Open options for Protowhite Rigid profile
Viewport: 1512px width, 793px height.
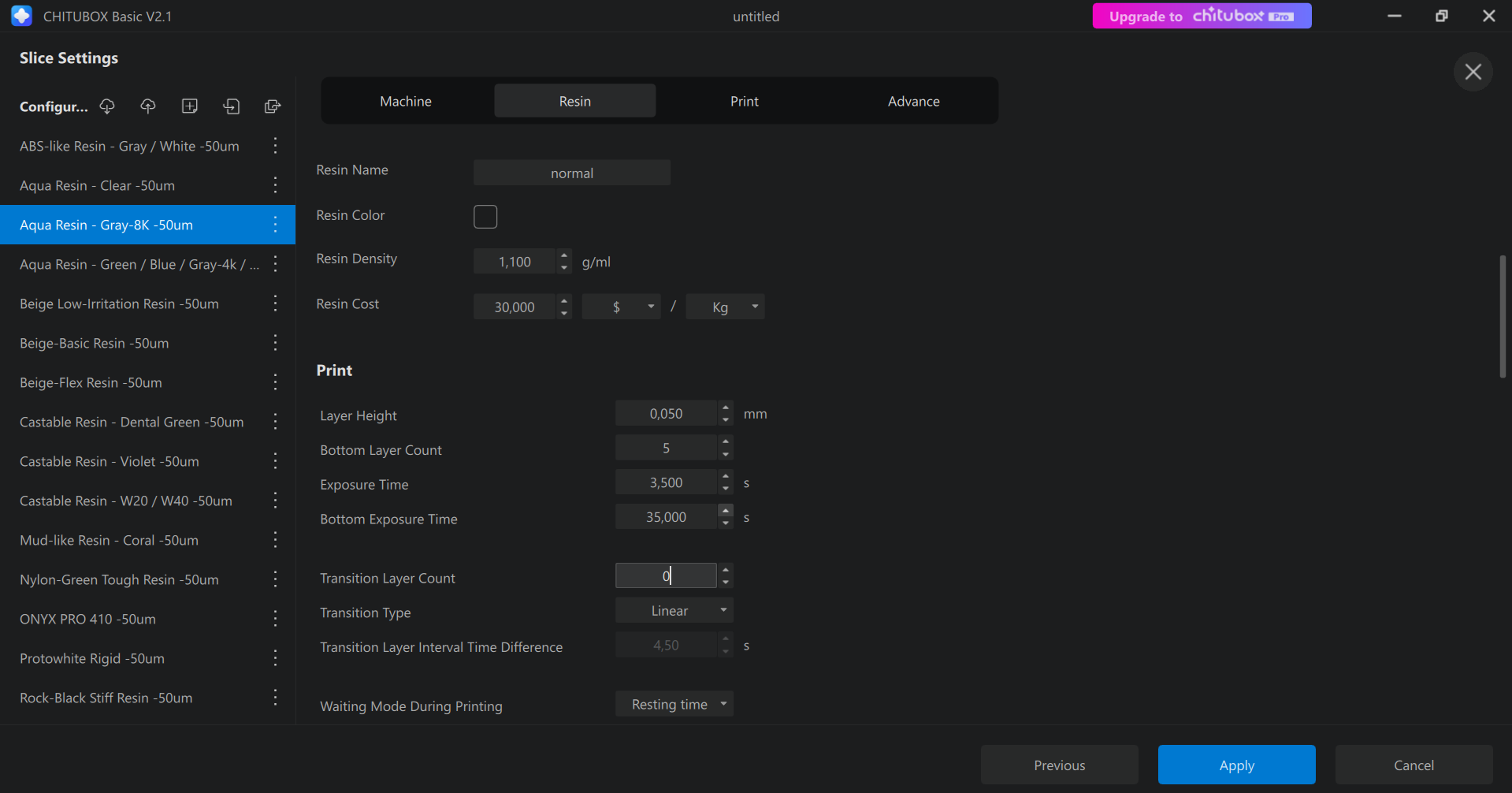pyautogui.click(x=275, y=658)
